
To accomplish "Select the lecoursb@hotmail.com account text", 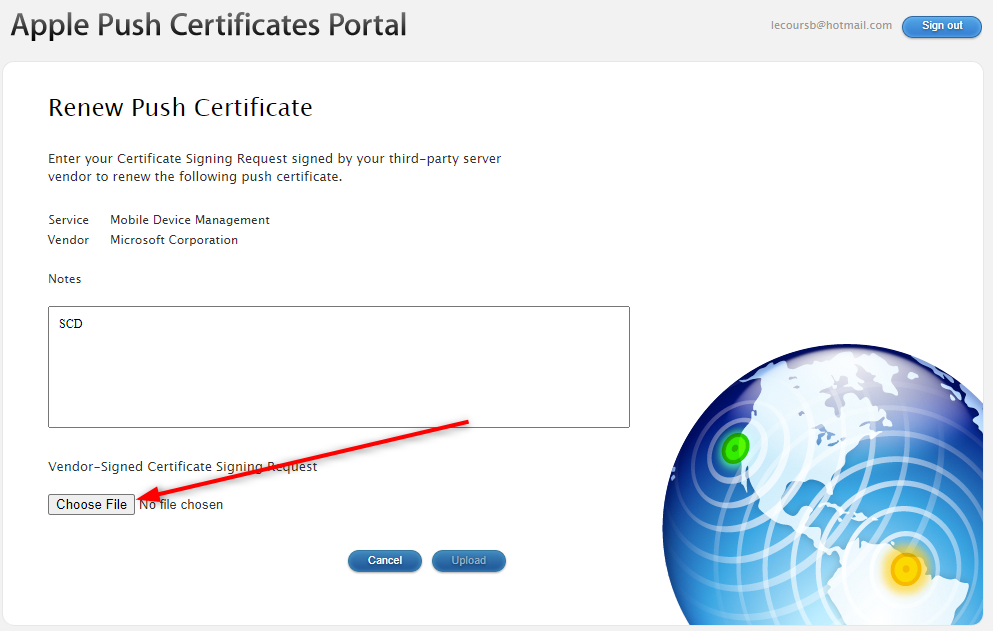I will tap(831, 25).
